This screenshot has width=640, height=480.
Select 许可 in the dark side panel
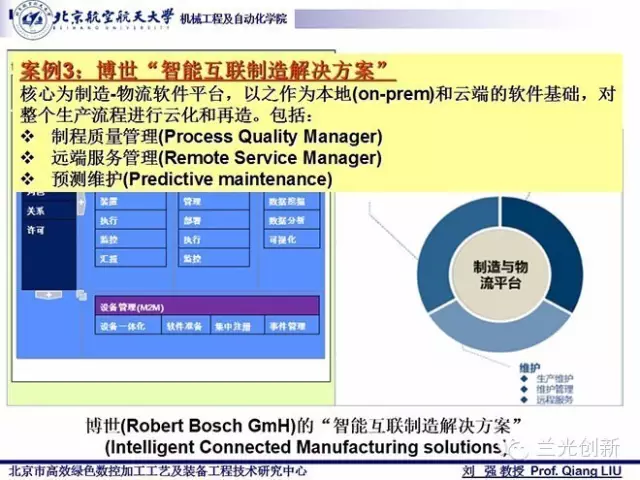click(36, 230)
